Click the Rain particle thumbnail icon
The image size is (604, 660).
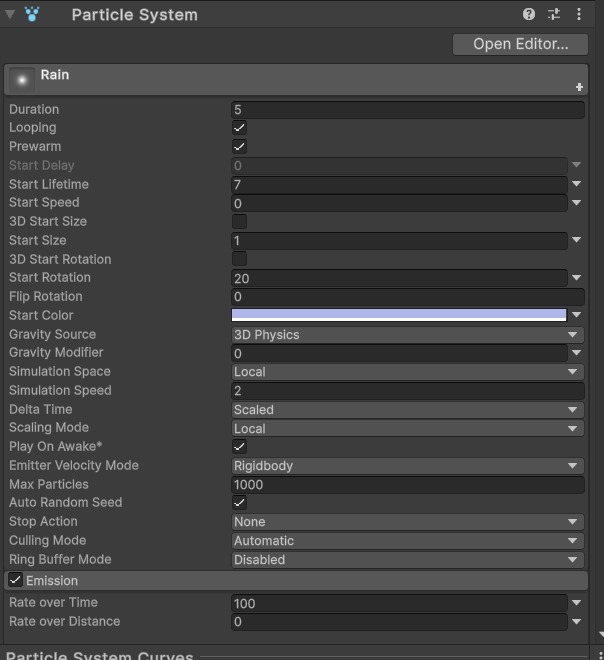(22, 80)
